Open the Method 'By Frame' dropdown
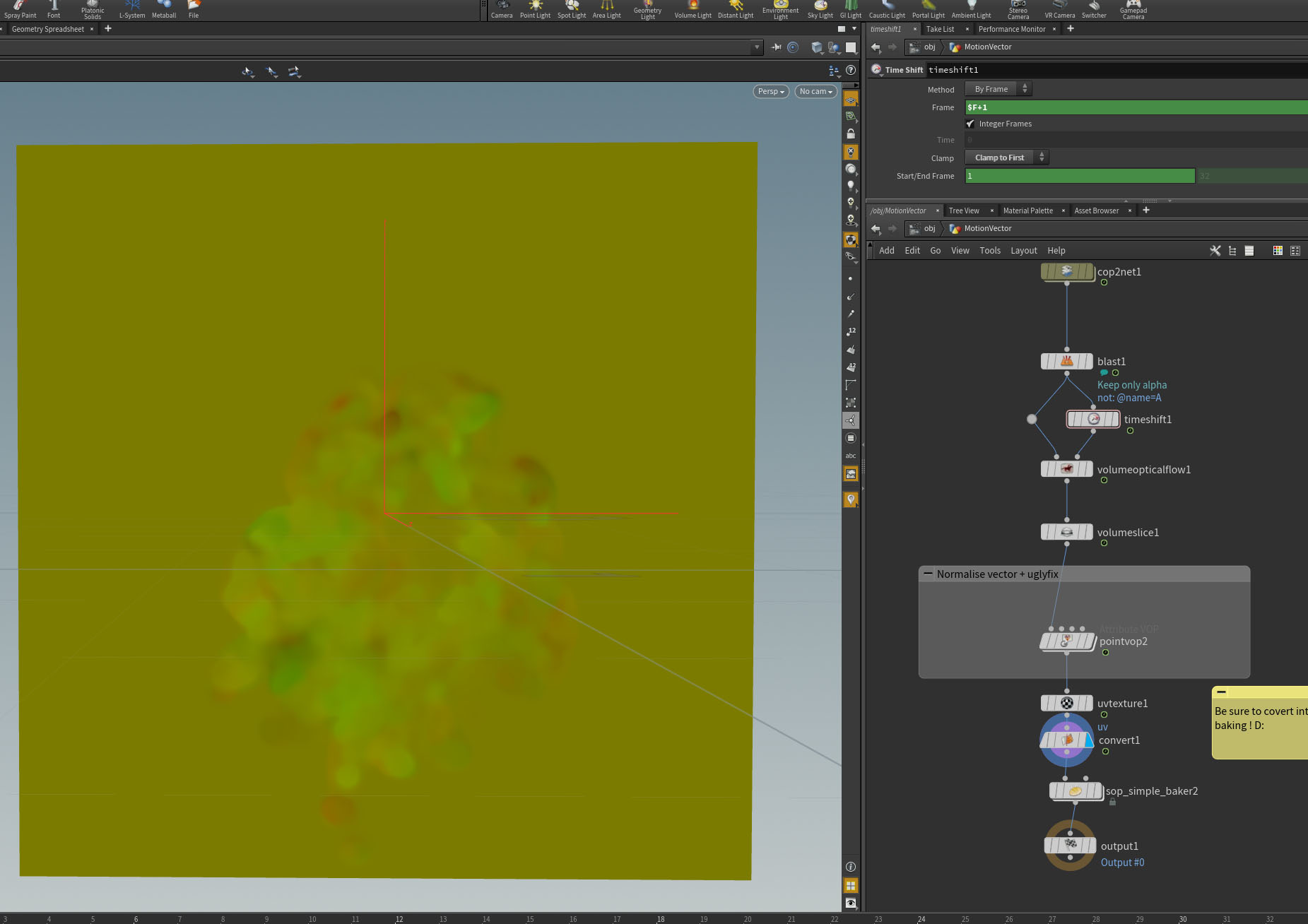The height and width of the screenshot is (924, 1308). pyautogui.click(x=997, y=88)
